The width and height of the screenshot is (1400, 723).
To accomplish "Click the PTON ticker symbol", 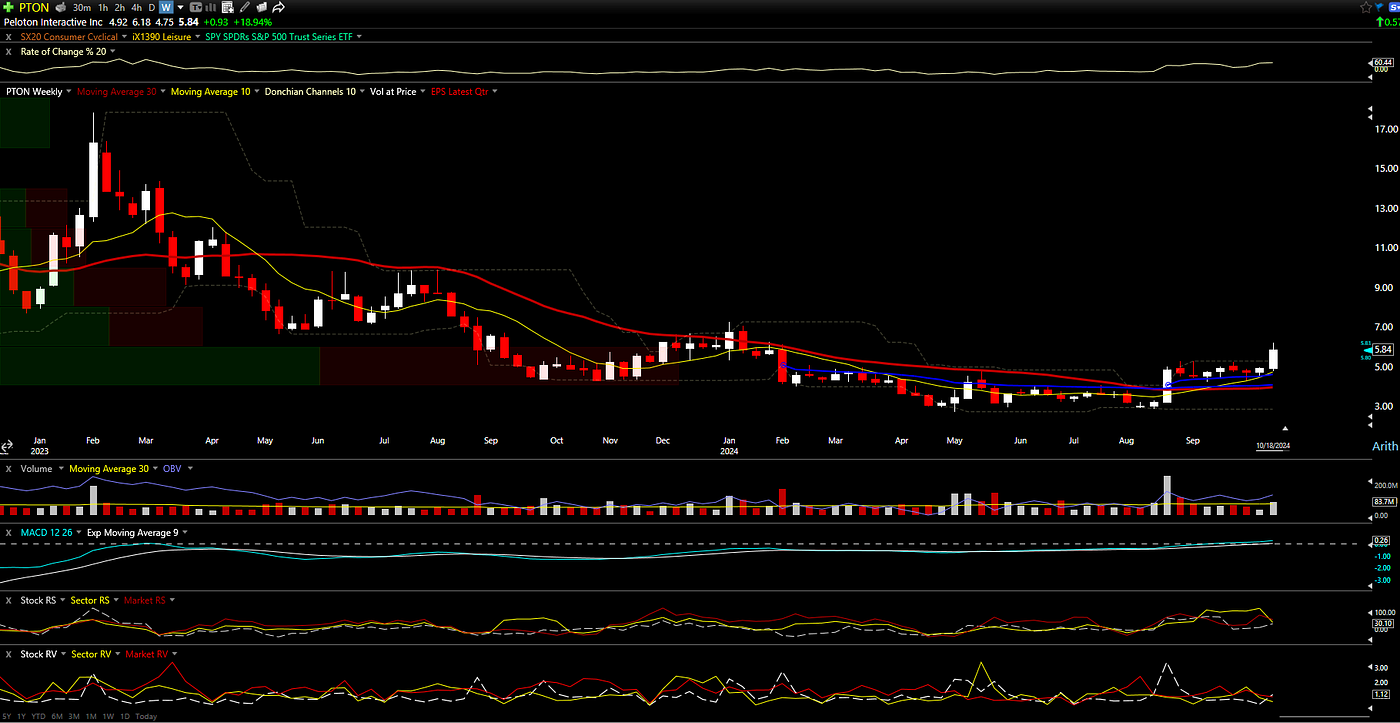I will click(34, 7).
